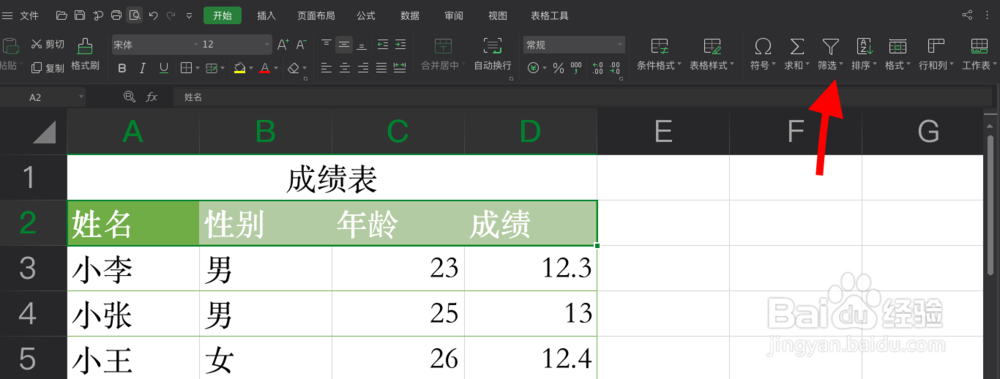Copy selection with 复制 button
Image resolution: width=1000 pixels, height=379 pixels.
click(48, 68)
